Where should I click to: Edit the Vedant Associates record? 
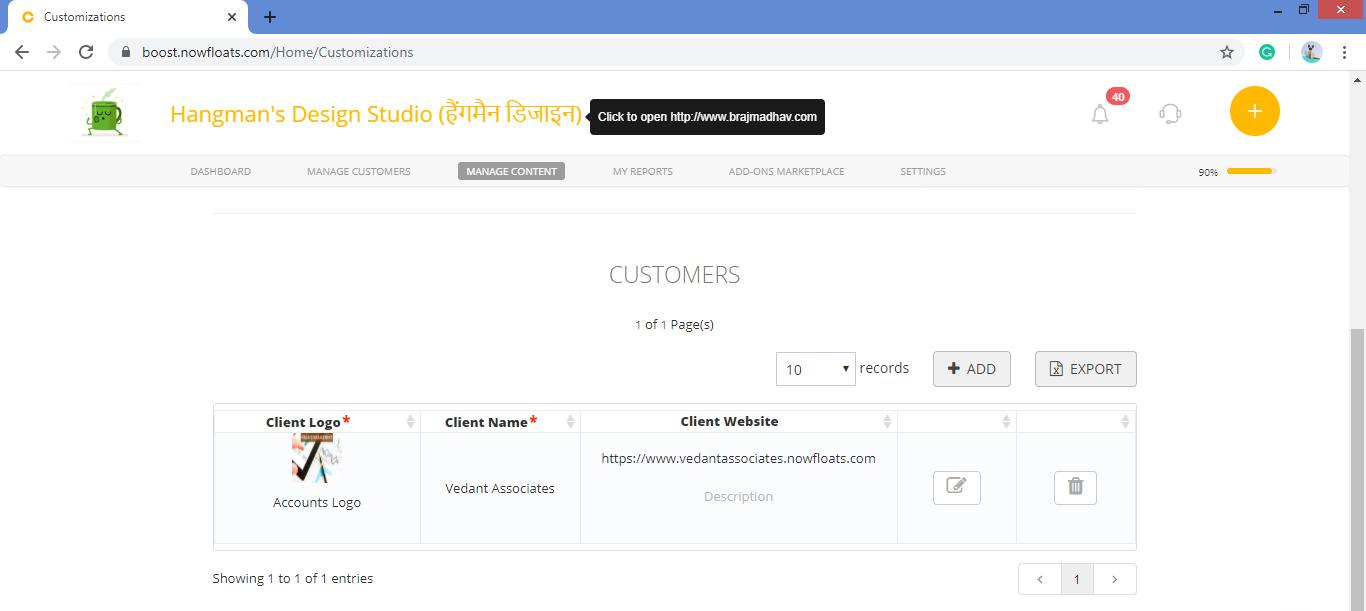pos(957,488)
